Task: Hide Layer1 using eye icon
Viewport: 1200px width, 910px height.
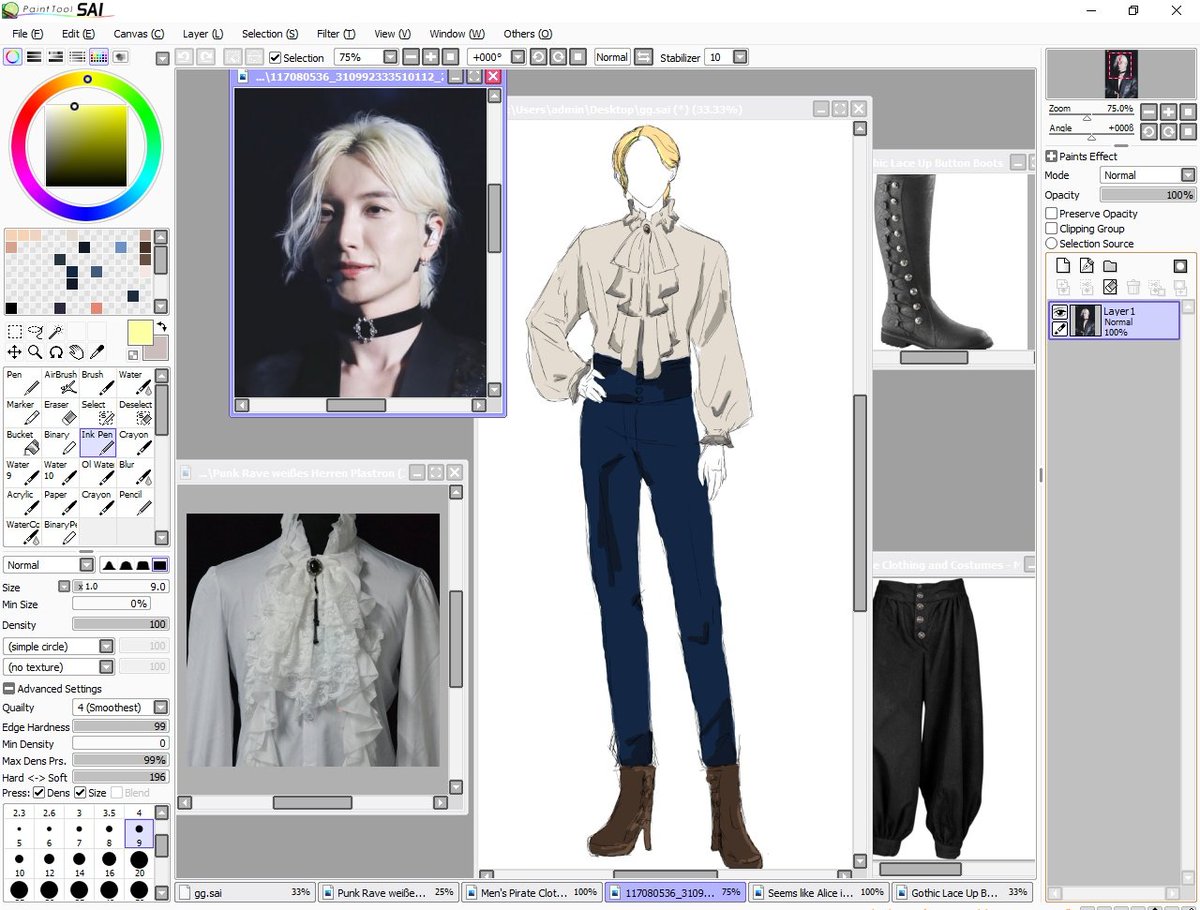Action: (x=1059, y=312)
